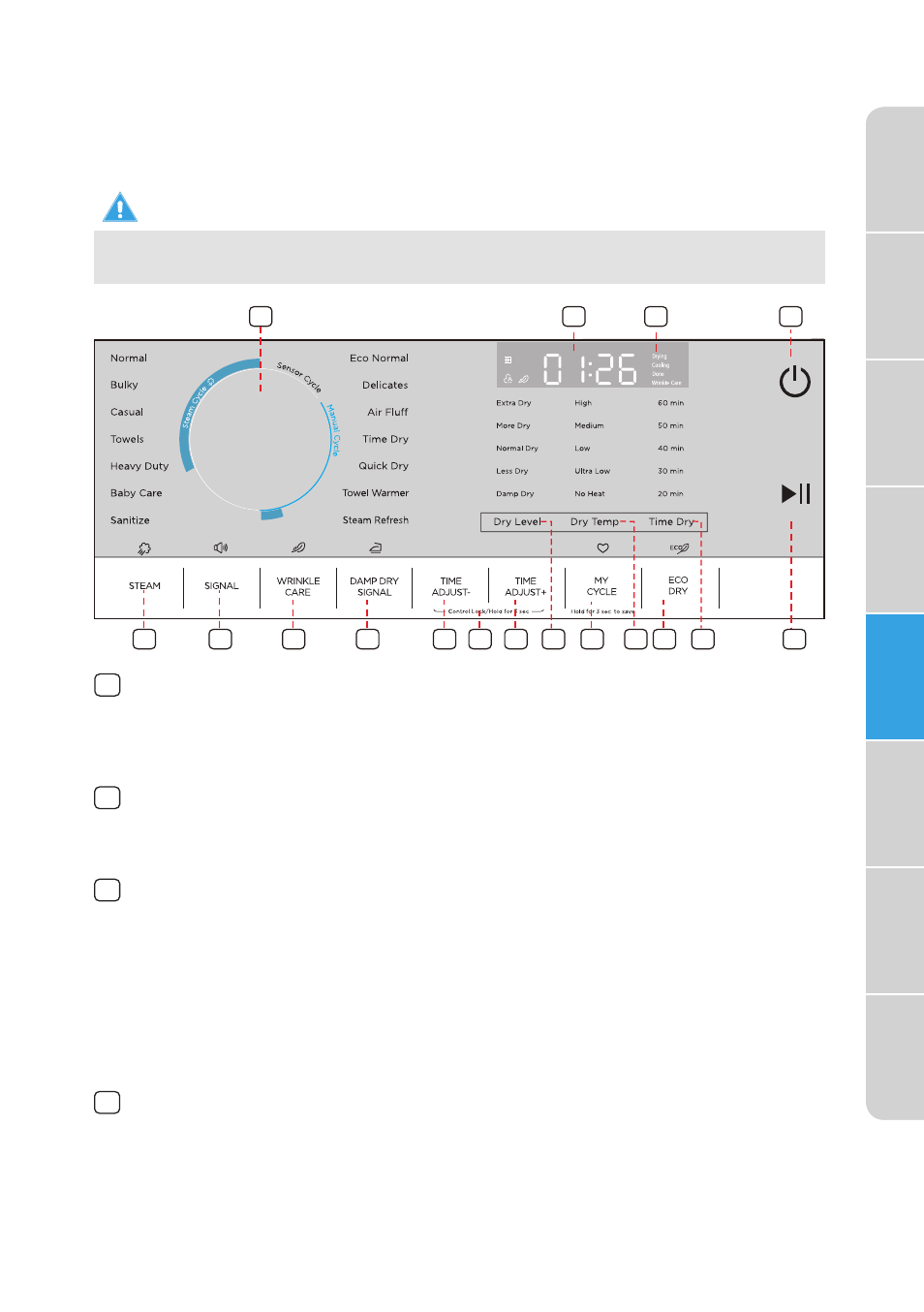This screenshot has width=924, height=1312.
Task: Select the Steam Refresh cycle label
Action: [376, 520]
